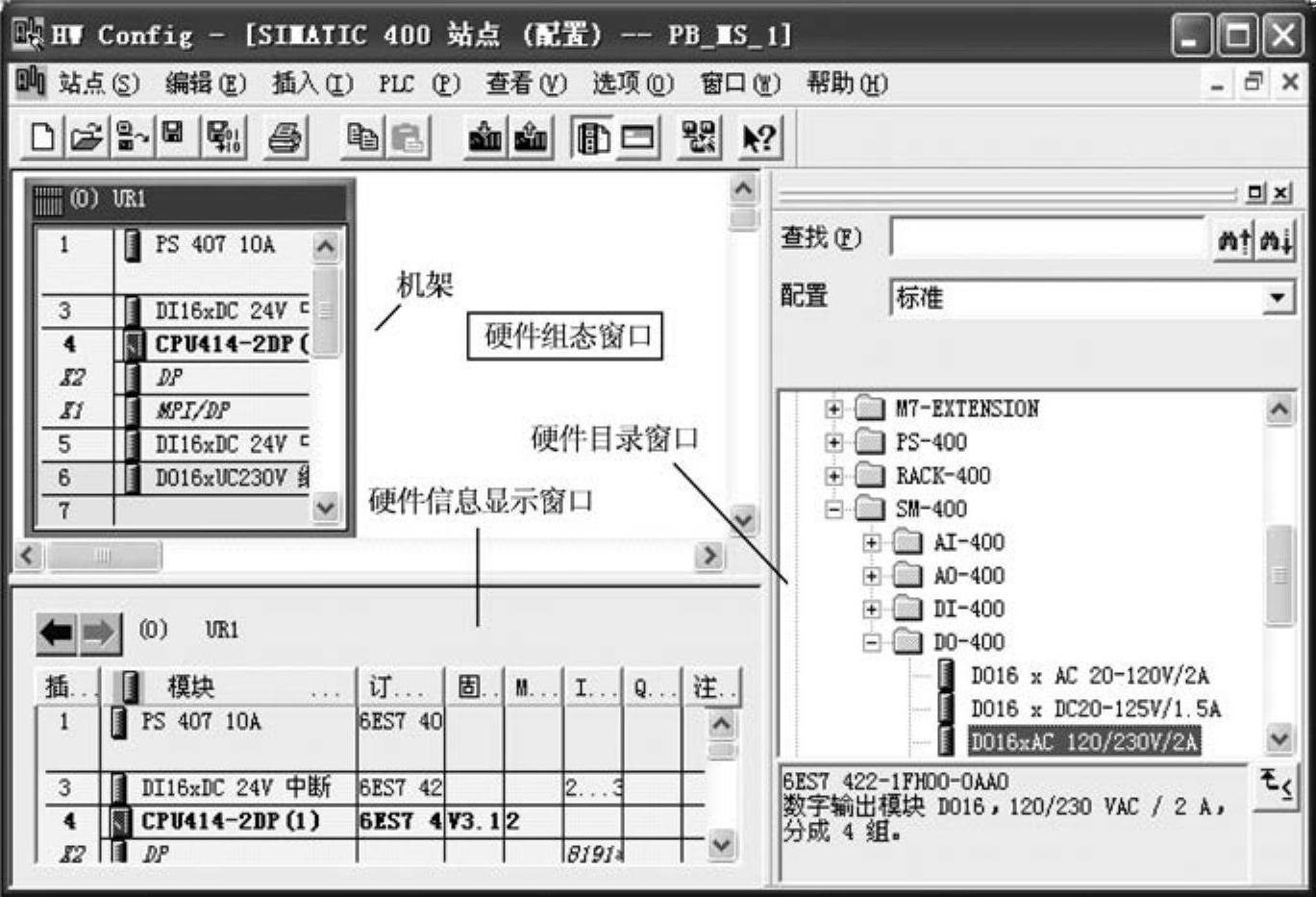
Task: Open the 窗口(W) menu
Action: 740,84
